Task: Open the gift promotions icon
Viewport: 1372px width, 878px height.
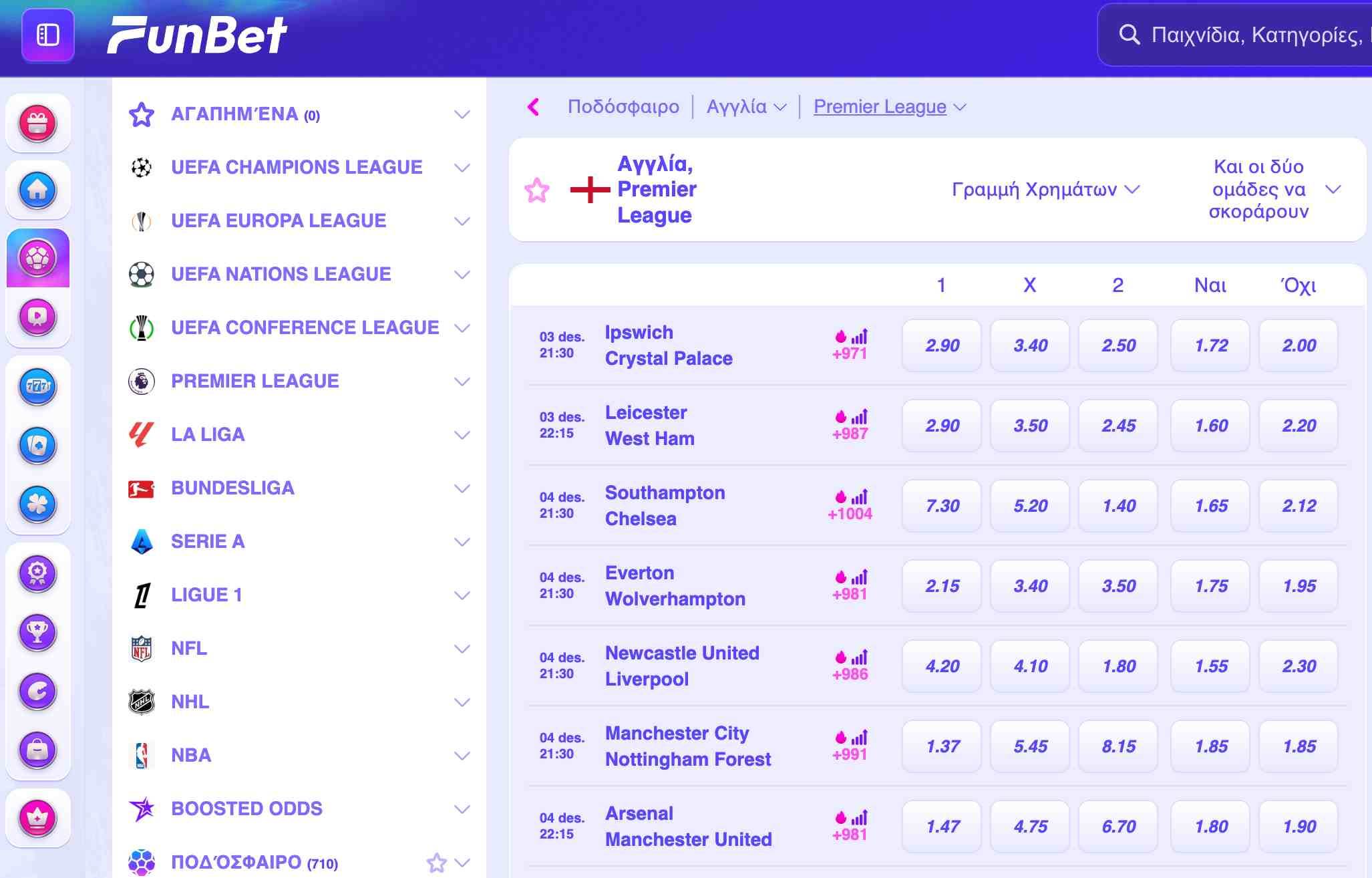Action: click(38, 124)
